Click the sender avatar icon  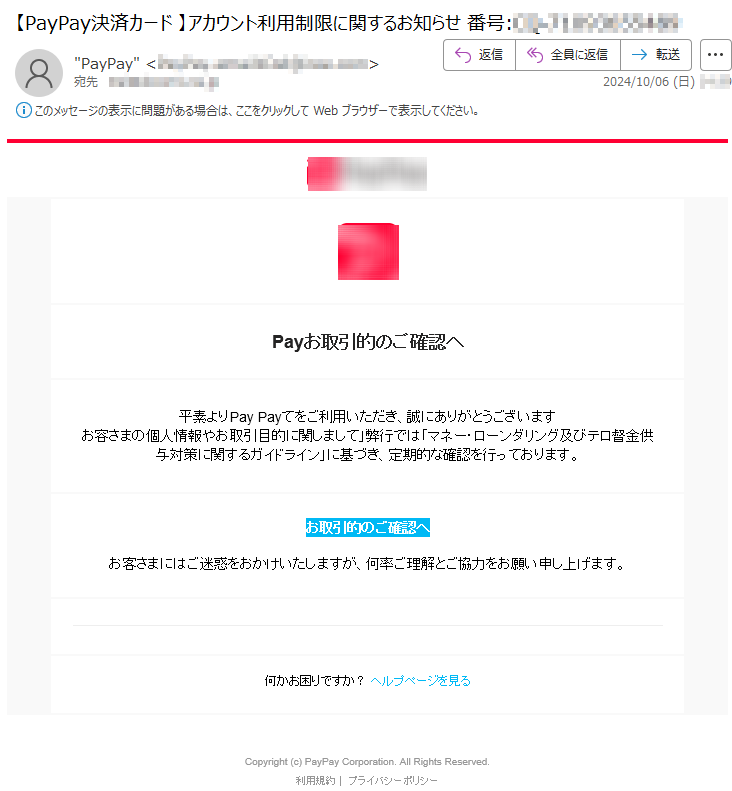(39, 73)
